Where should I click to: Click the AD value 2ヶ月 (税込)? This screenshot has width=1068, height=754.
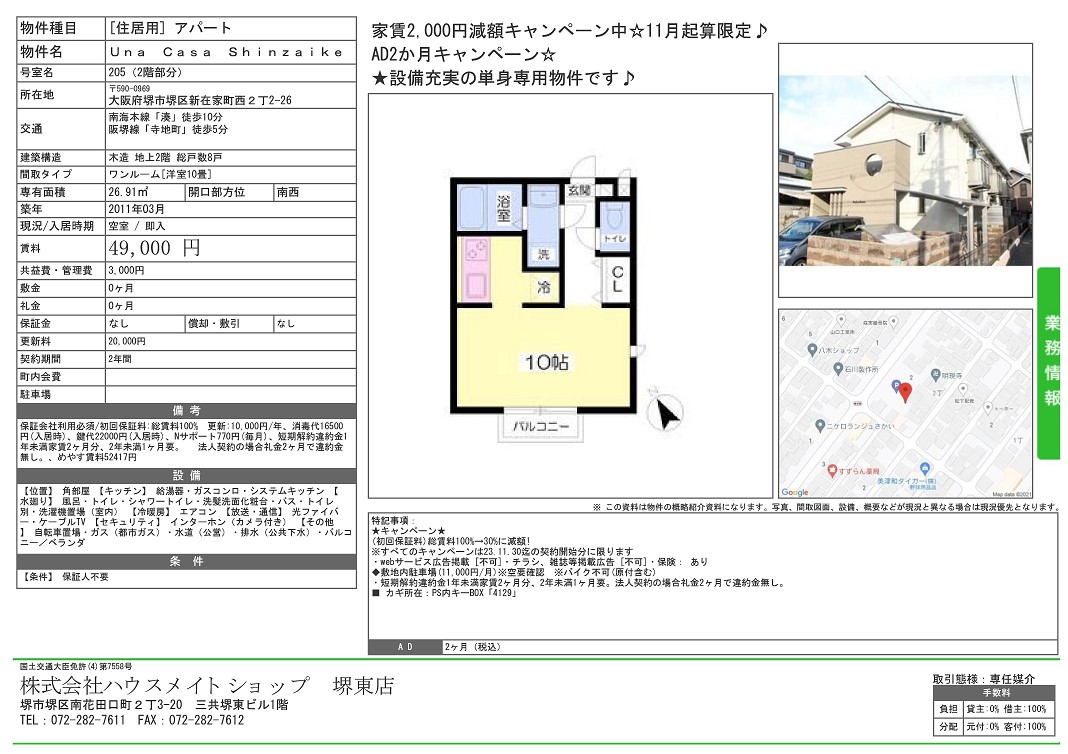472,647
